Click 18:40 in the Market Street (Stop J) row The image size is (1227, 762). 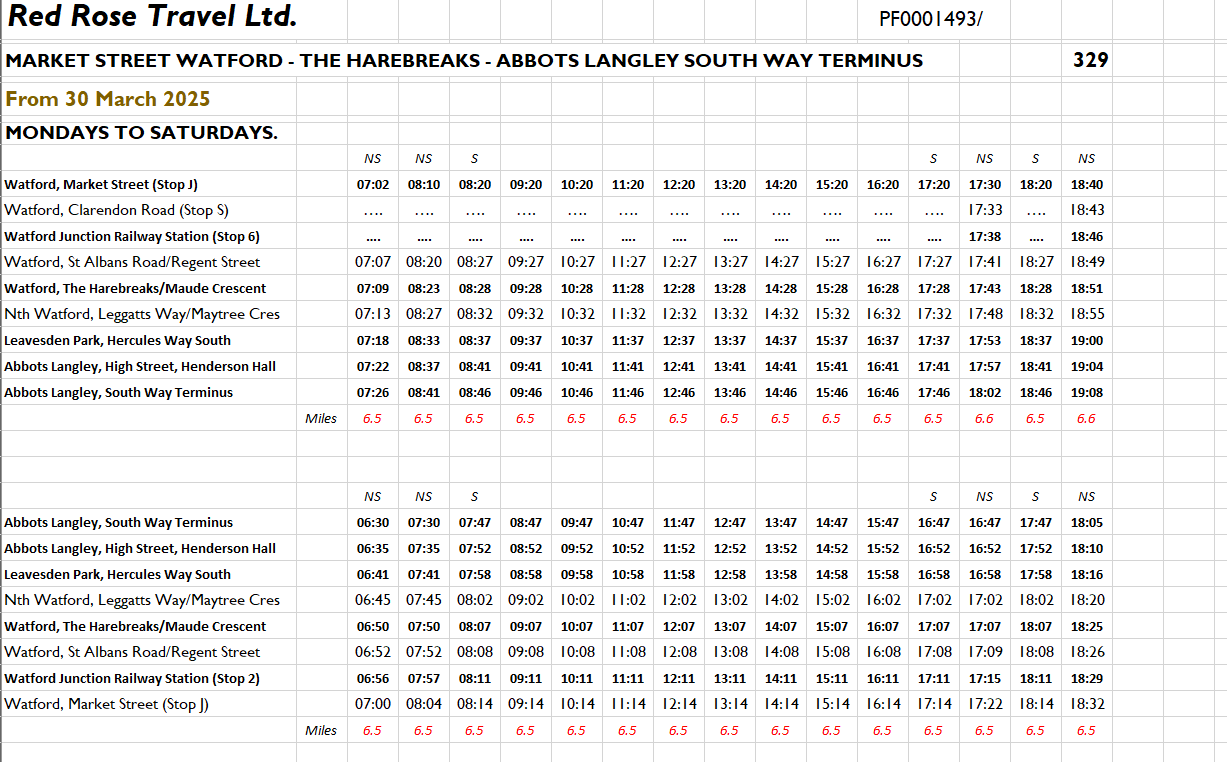pos(1086,185)
